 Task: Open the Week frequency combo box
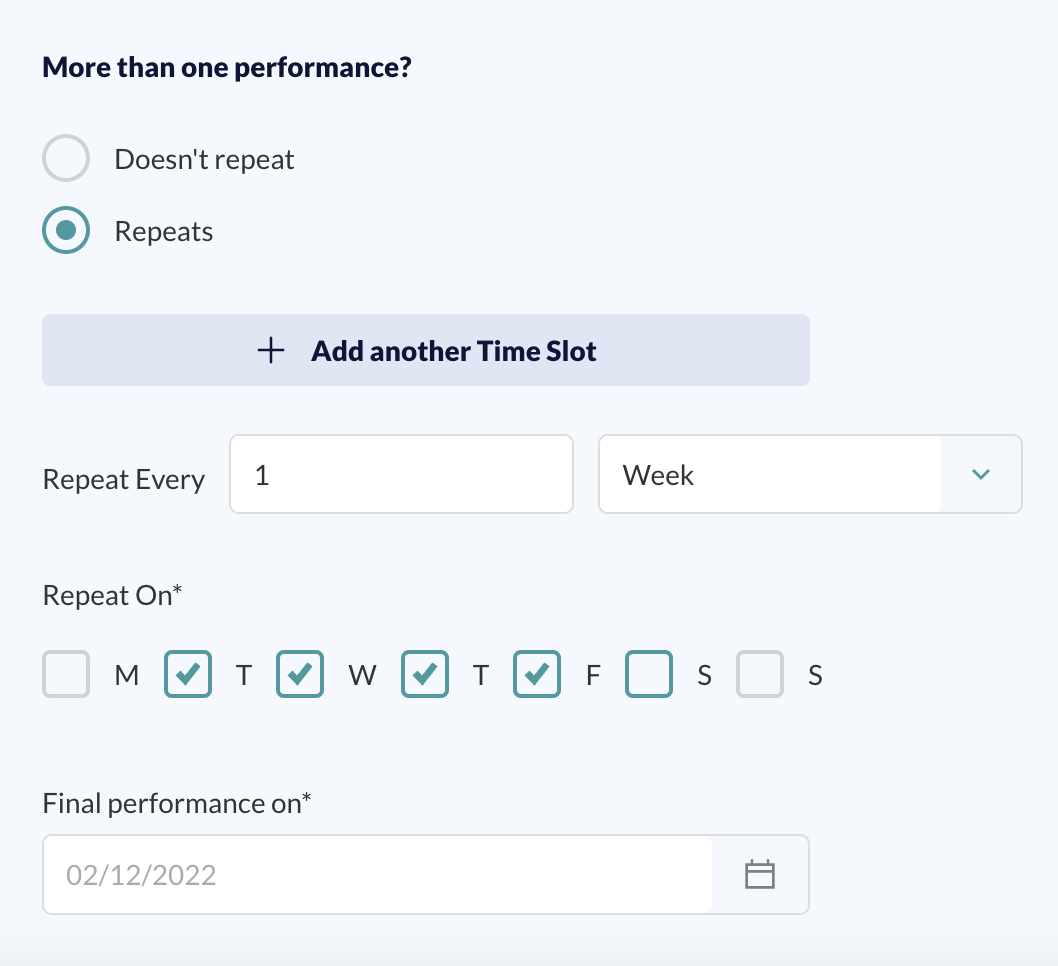tap(810, 474)
